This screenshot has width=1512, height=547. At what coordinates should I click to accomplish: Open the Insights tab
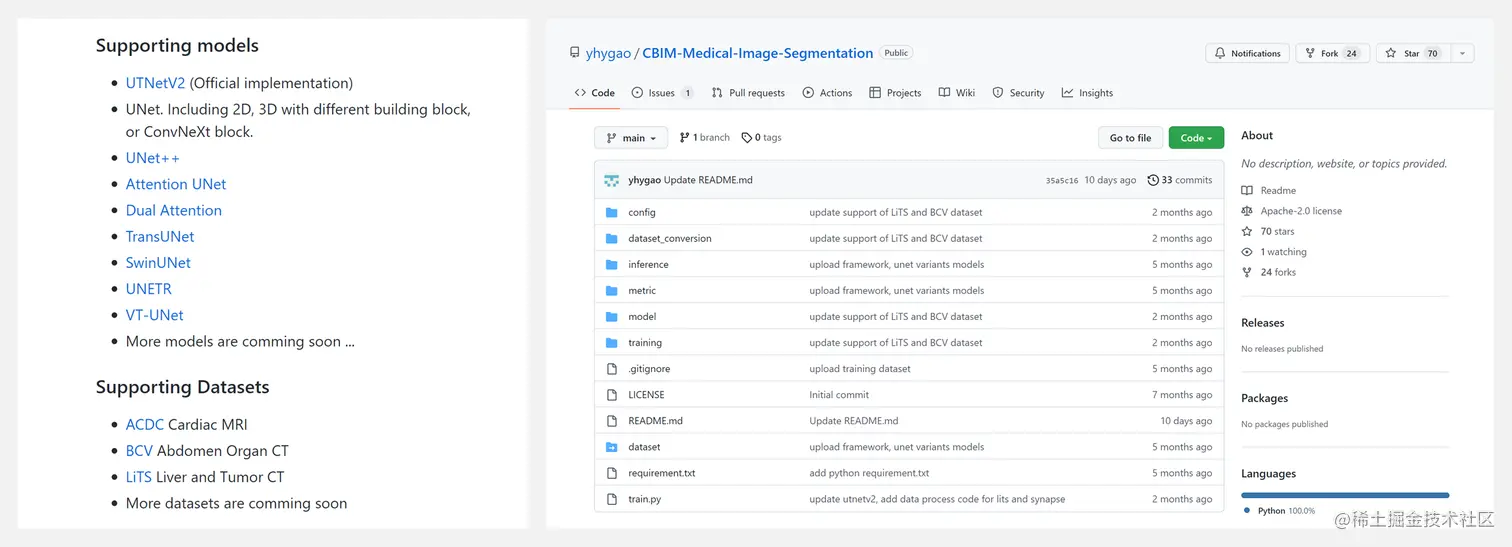pyautogui.click(x=1087, y=93)
